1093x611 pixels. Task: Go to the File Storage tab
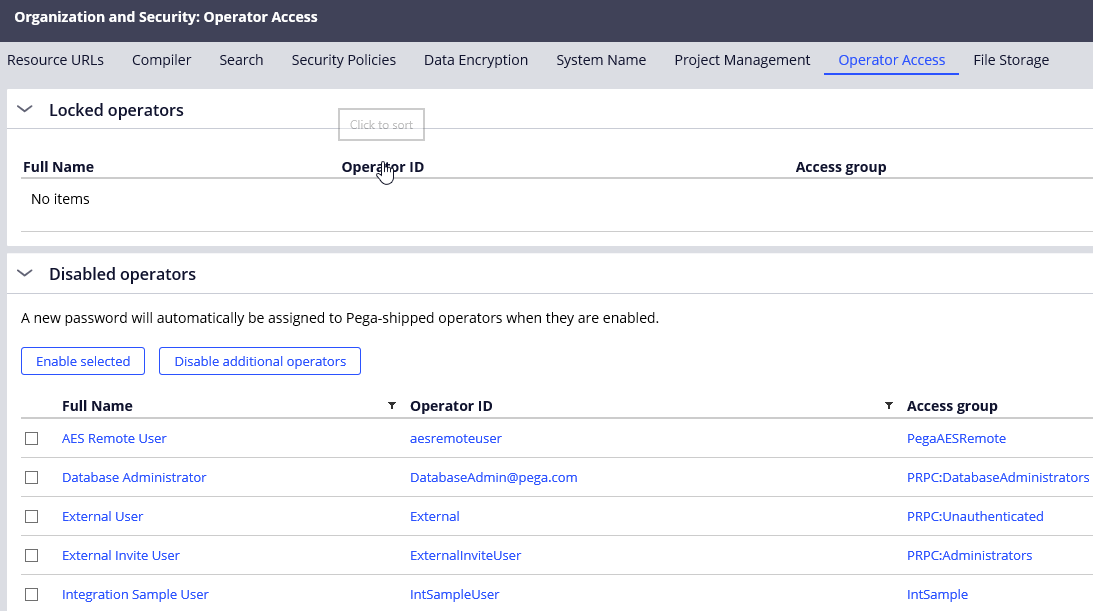tap(1011, 60)
